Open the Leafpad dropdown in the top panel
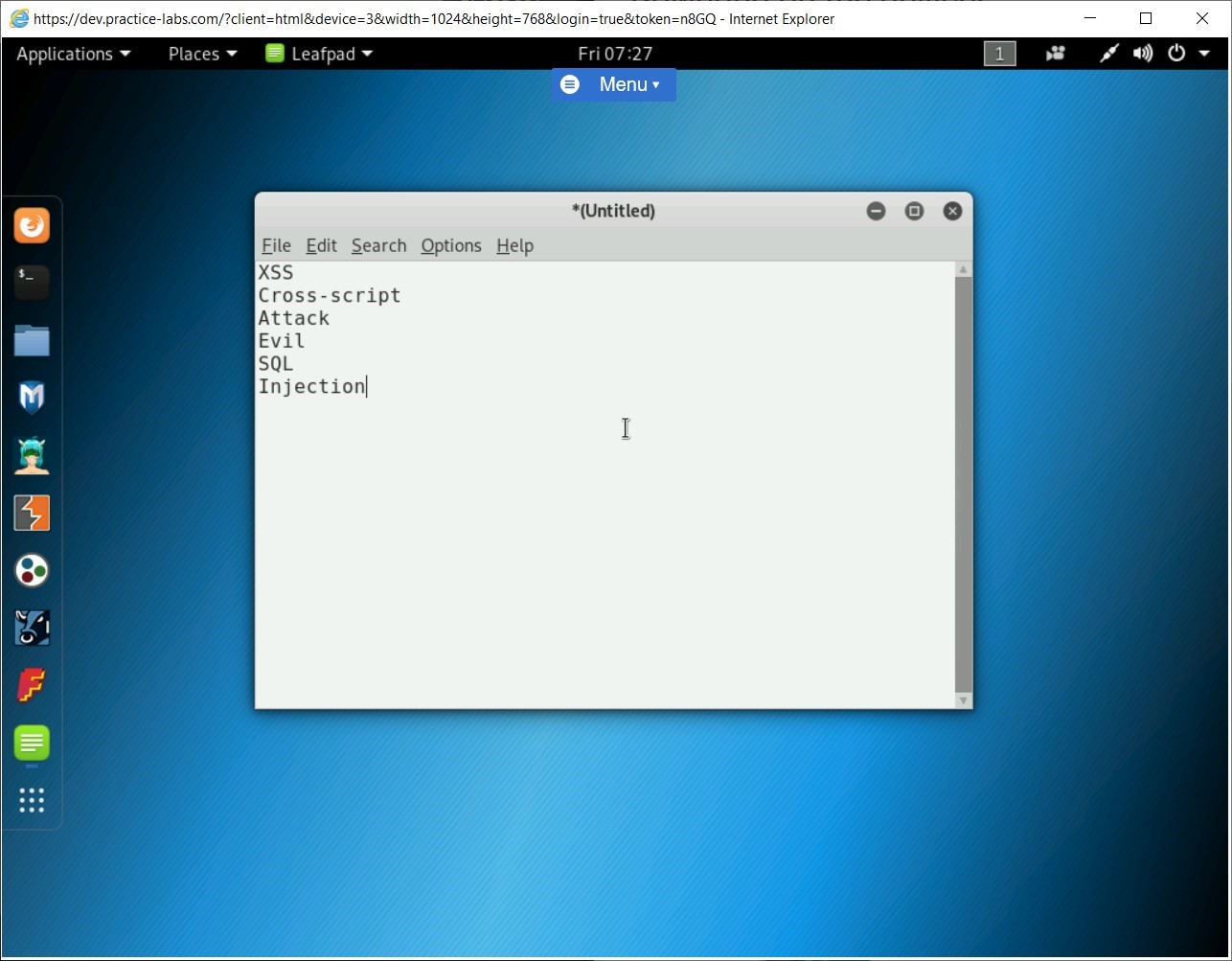The height and width of the screenshot is (961, 1232). [x=320, y=54]
